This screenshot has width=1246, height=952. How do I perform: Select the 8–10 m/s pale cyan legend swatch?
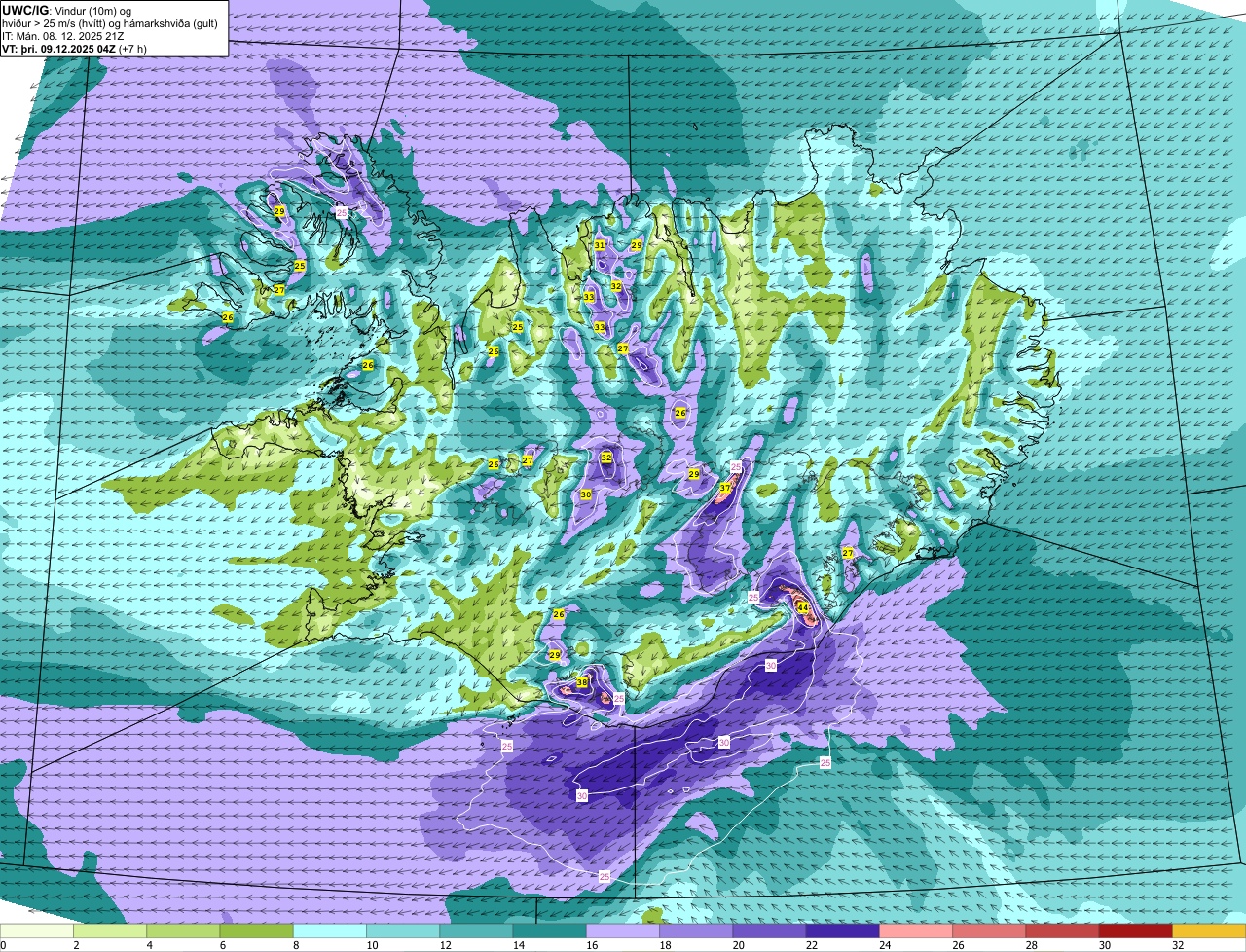[330, 932]
